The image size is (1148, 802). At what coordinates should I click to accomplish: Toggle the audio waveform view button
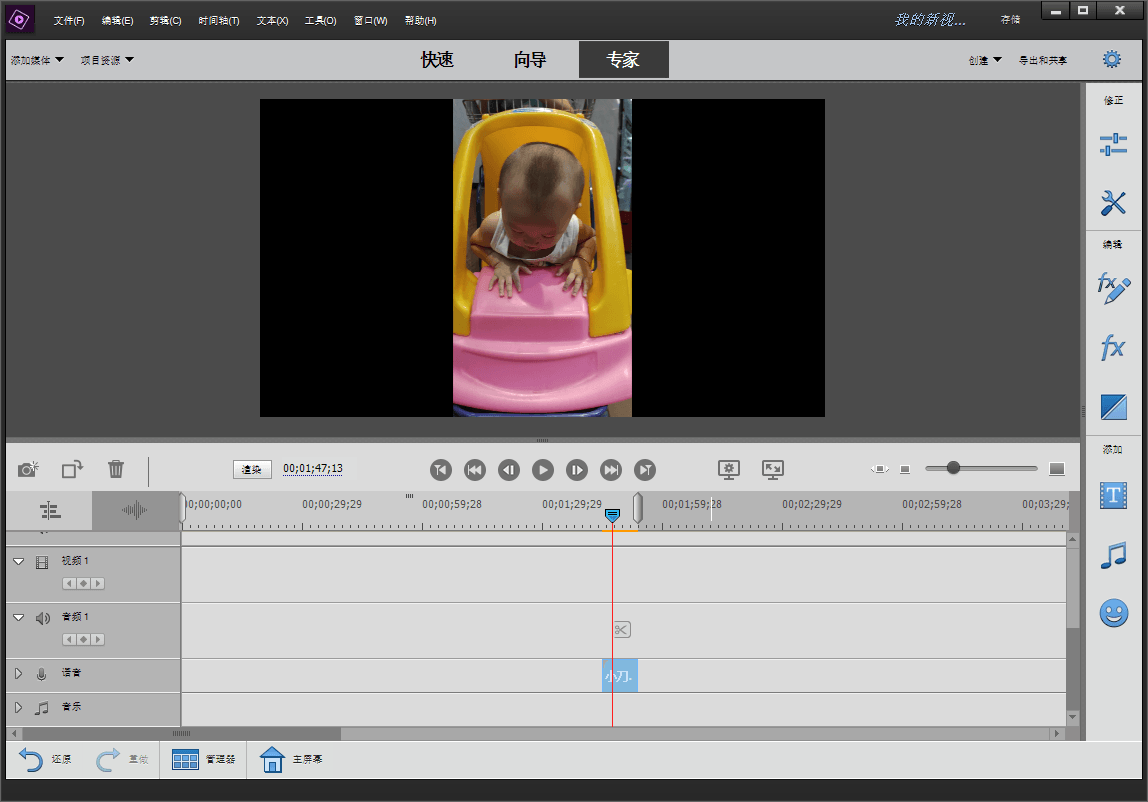pos(135,511)
